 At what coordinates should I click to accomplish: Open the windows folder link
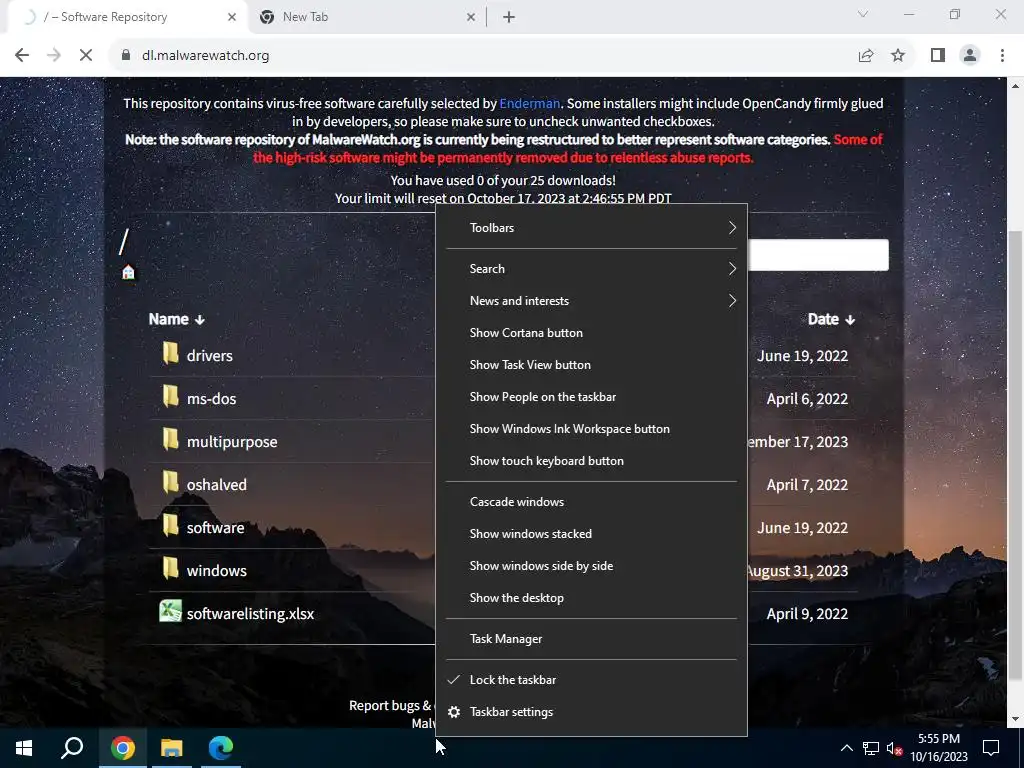[217, 571]
